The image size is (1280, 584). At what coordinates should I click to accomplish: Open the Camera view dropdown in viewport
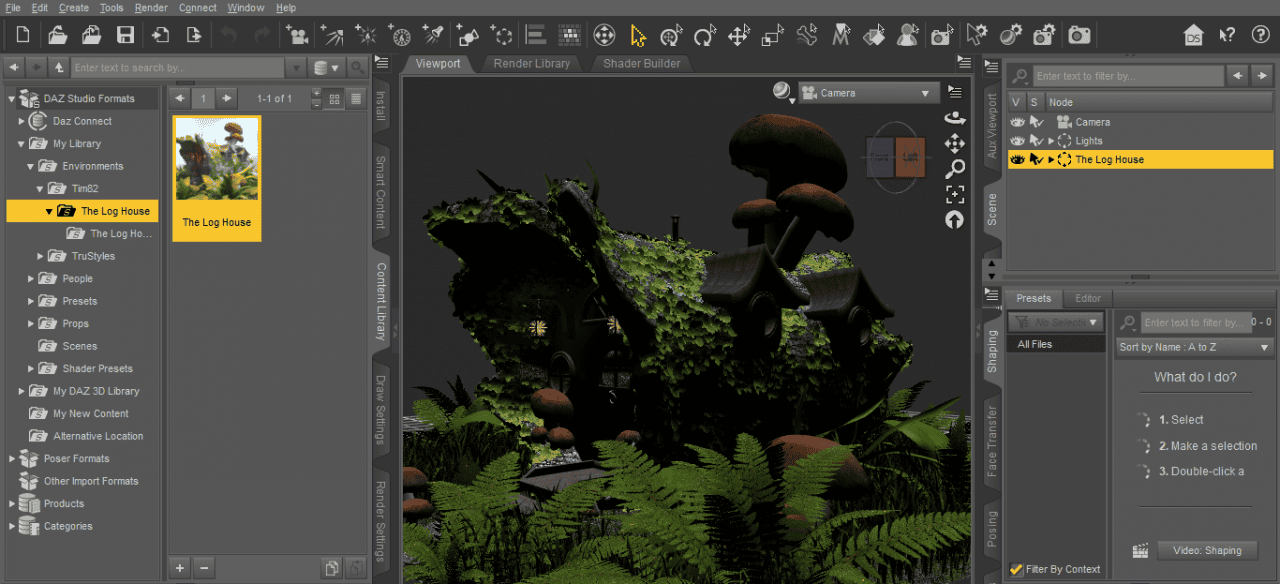pyautogui.click(x=867, y=92)
